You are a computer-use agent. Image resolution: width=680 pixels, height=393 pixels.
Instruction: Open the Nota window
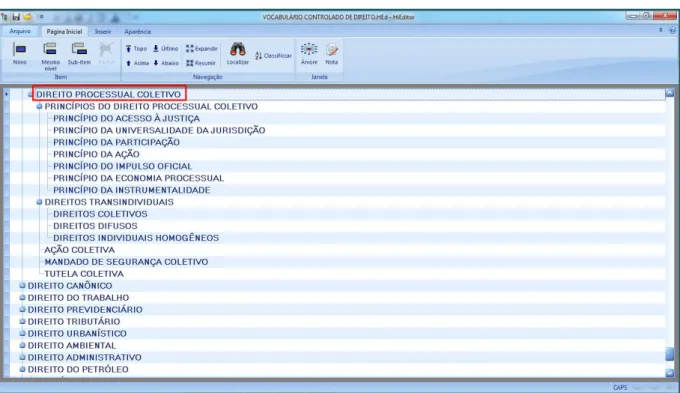pyautogui.click(x=332, y=49)
